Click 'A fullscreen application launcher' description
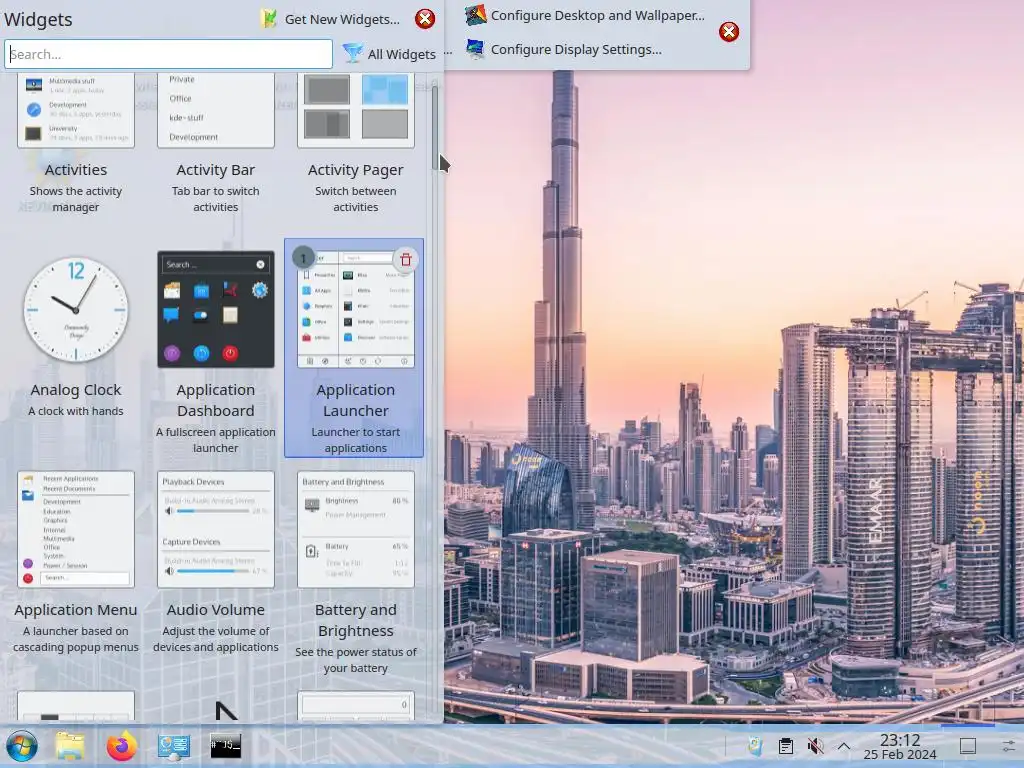The width and height of the screenshot is (1024, 768). click(x=216, y=440)
